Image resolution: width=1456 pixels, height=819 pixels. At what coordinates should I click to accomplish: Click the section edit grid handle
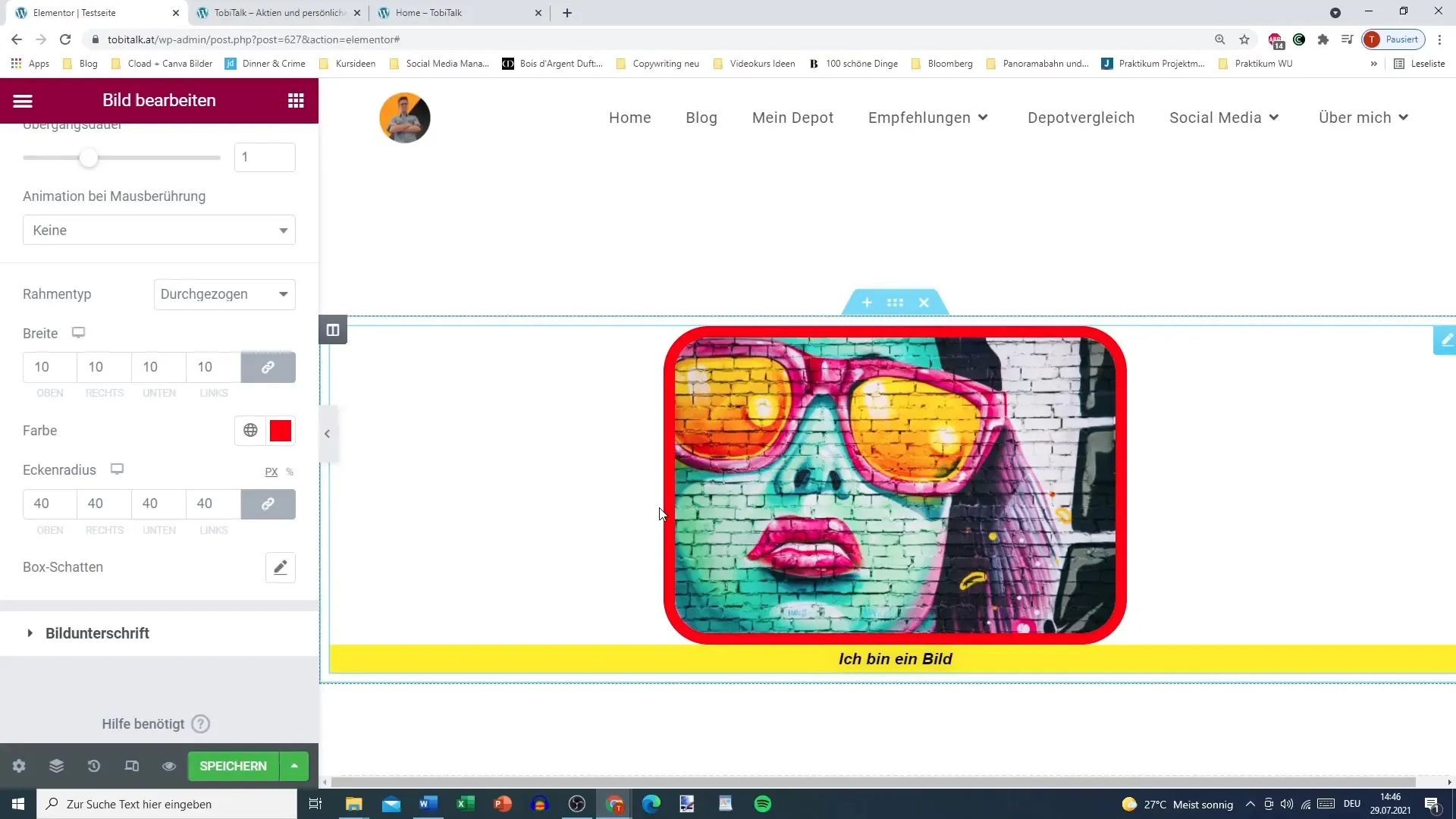[895, 303]
